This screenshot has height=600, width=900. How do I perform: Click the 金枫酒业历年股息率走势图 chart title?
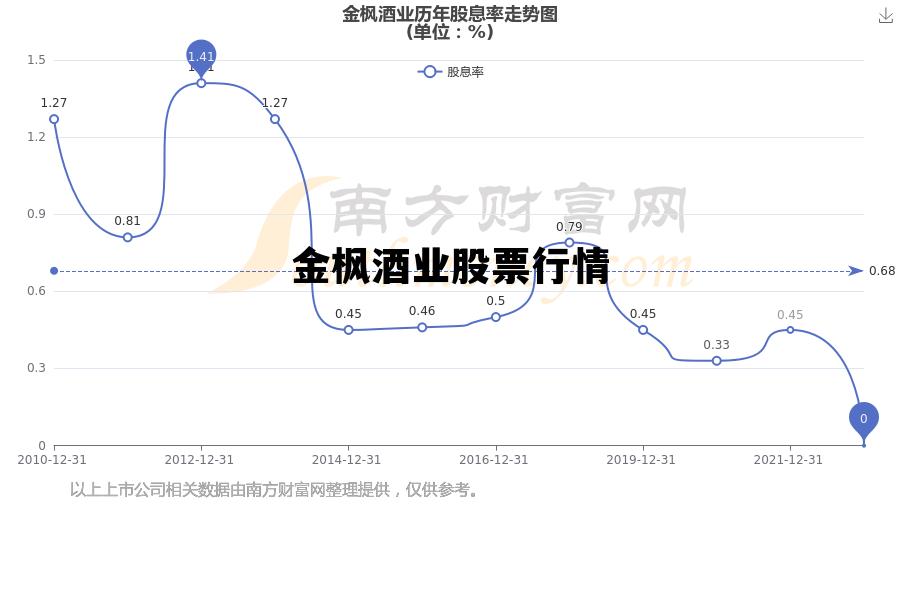(x=449, y=14)
